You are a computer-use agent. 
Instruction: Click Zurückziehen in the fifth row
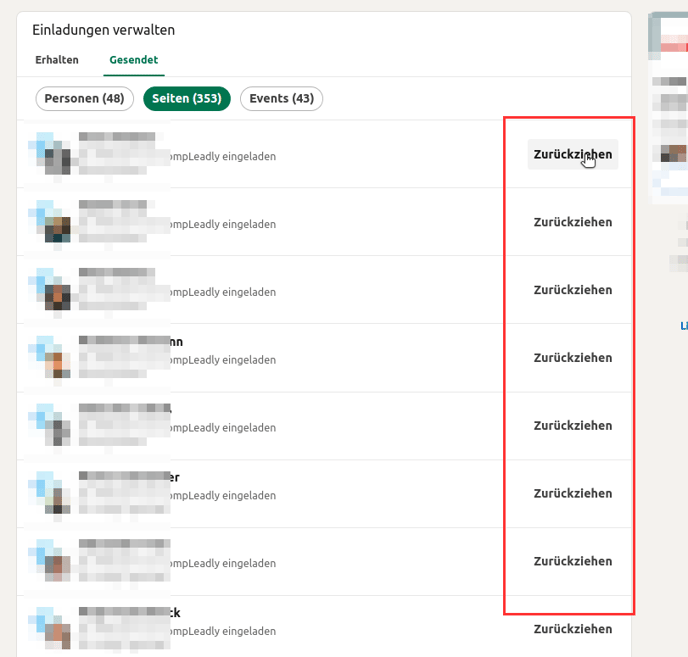point(572,426)
